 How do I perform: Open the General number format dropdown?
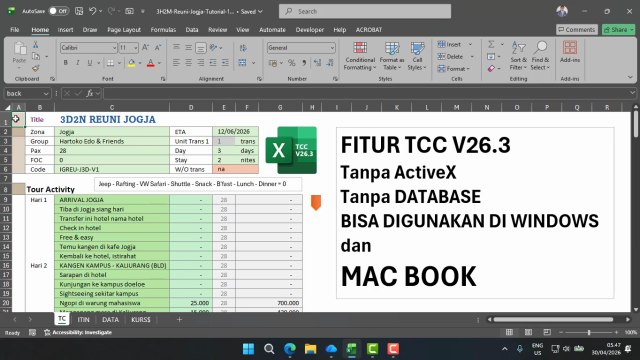(332, 48)
